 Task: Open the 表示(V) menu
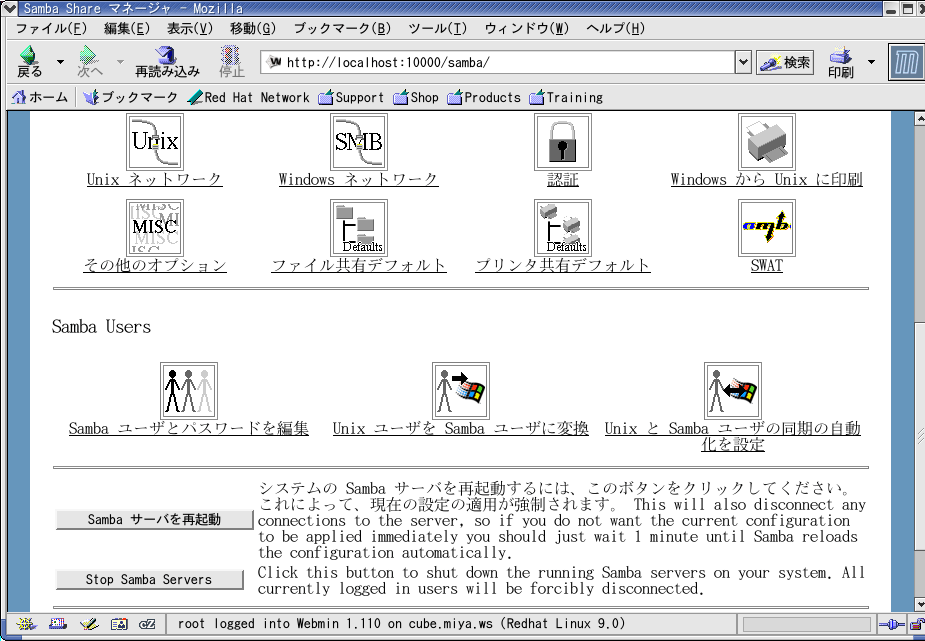tap(189, 28)
